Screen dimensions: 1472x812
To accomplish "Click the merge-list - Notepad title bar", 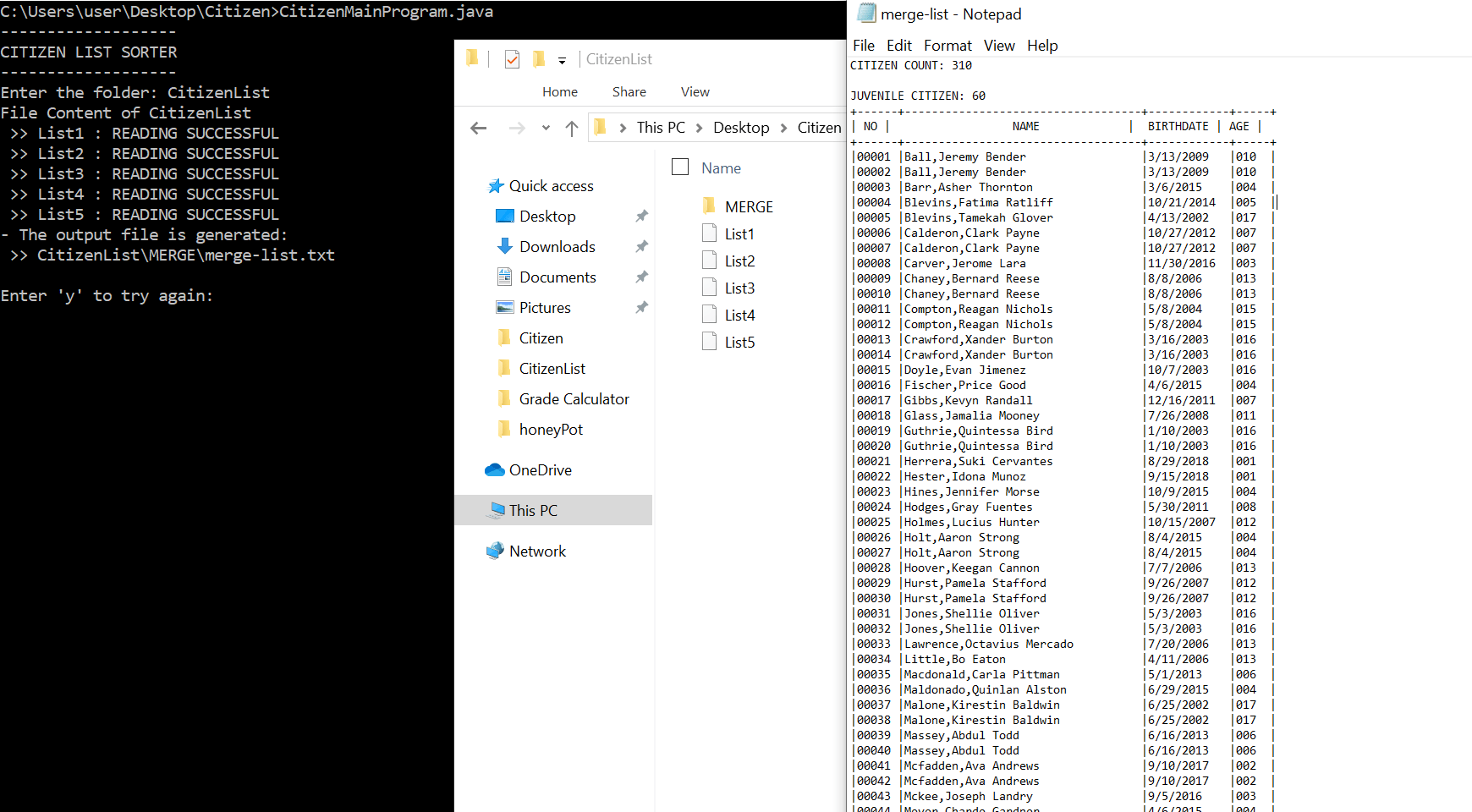I will pyautogui.click(x=1159, y=14).
